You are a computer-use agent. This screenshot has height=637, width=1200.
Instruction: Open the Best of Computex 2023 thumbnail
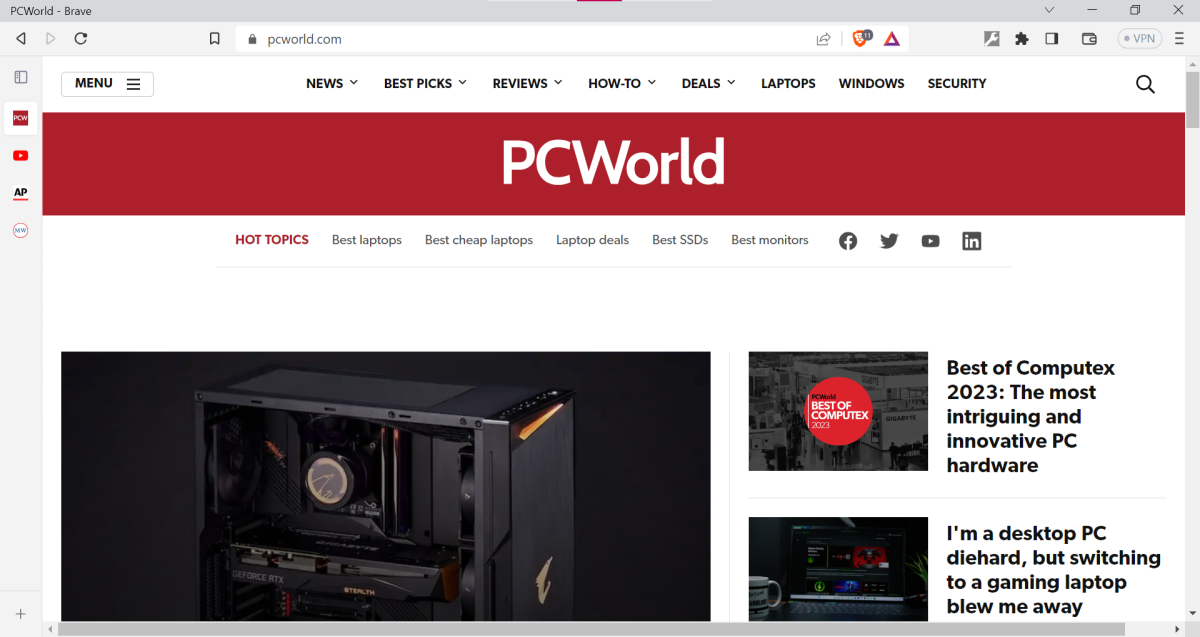(x=838, y=411)
